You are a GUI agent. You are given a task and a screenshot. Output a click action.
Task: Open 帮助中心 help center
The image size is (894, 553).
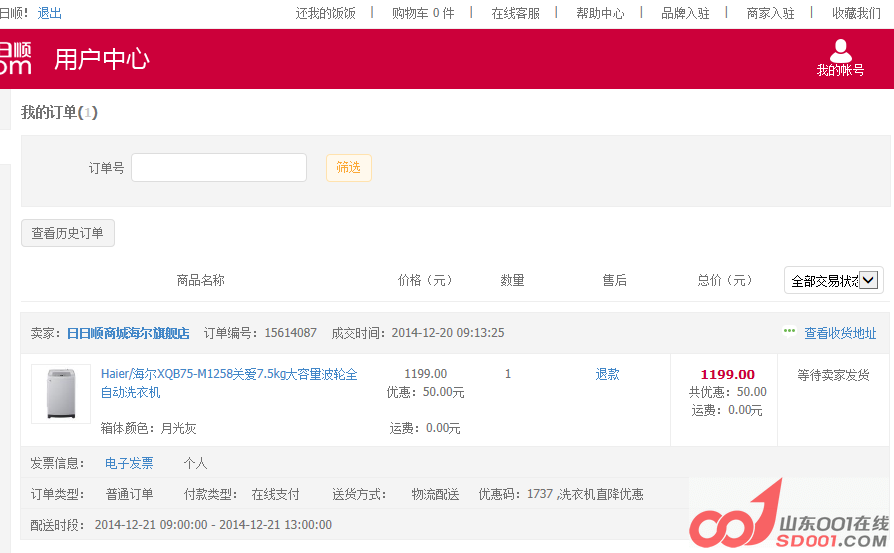click(x=600, y=13)
